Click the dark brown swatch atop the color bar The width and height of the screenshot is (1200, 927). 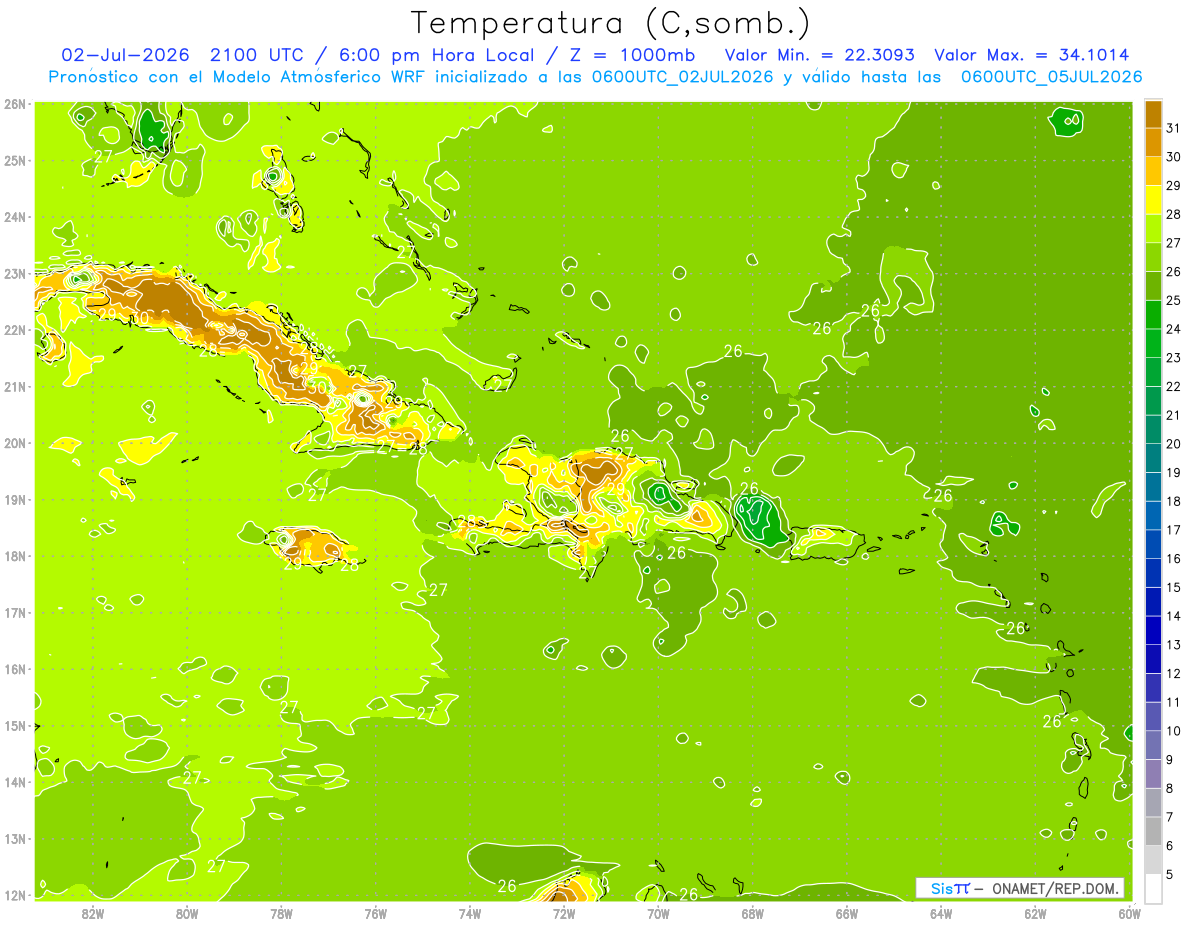(1153, 115)
